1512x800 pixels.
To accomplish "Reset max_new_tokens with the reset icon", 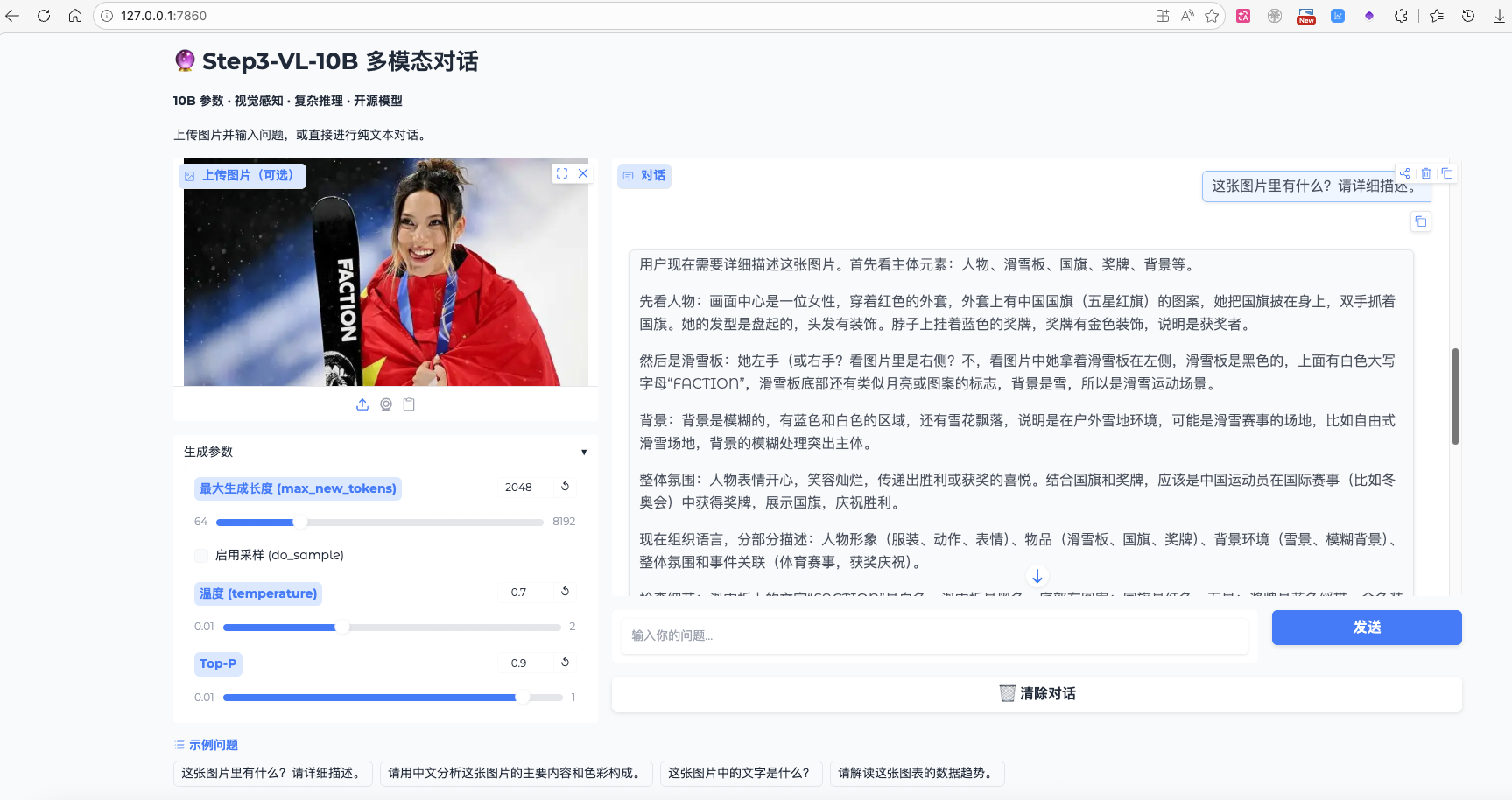I will click(x=565, y=487).
